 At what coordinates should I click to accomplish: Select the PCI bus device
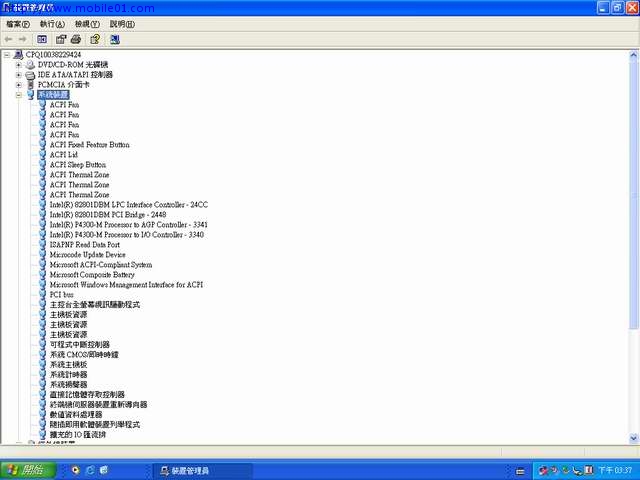tap(62, 295)
